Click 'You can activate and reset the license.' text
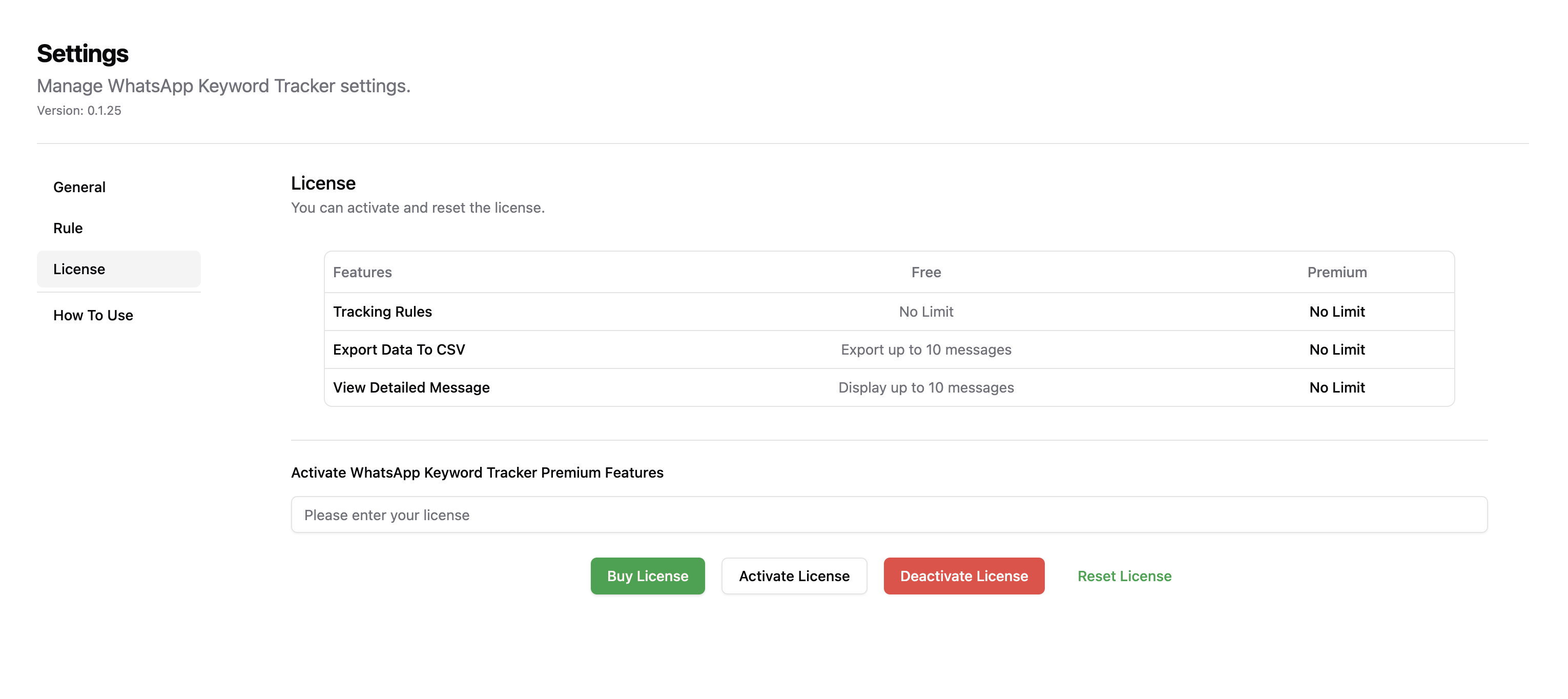The image size is (1568, 699). point(418,208)
